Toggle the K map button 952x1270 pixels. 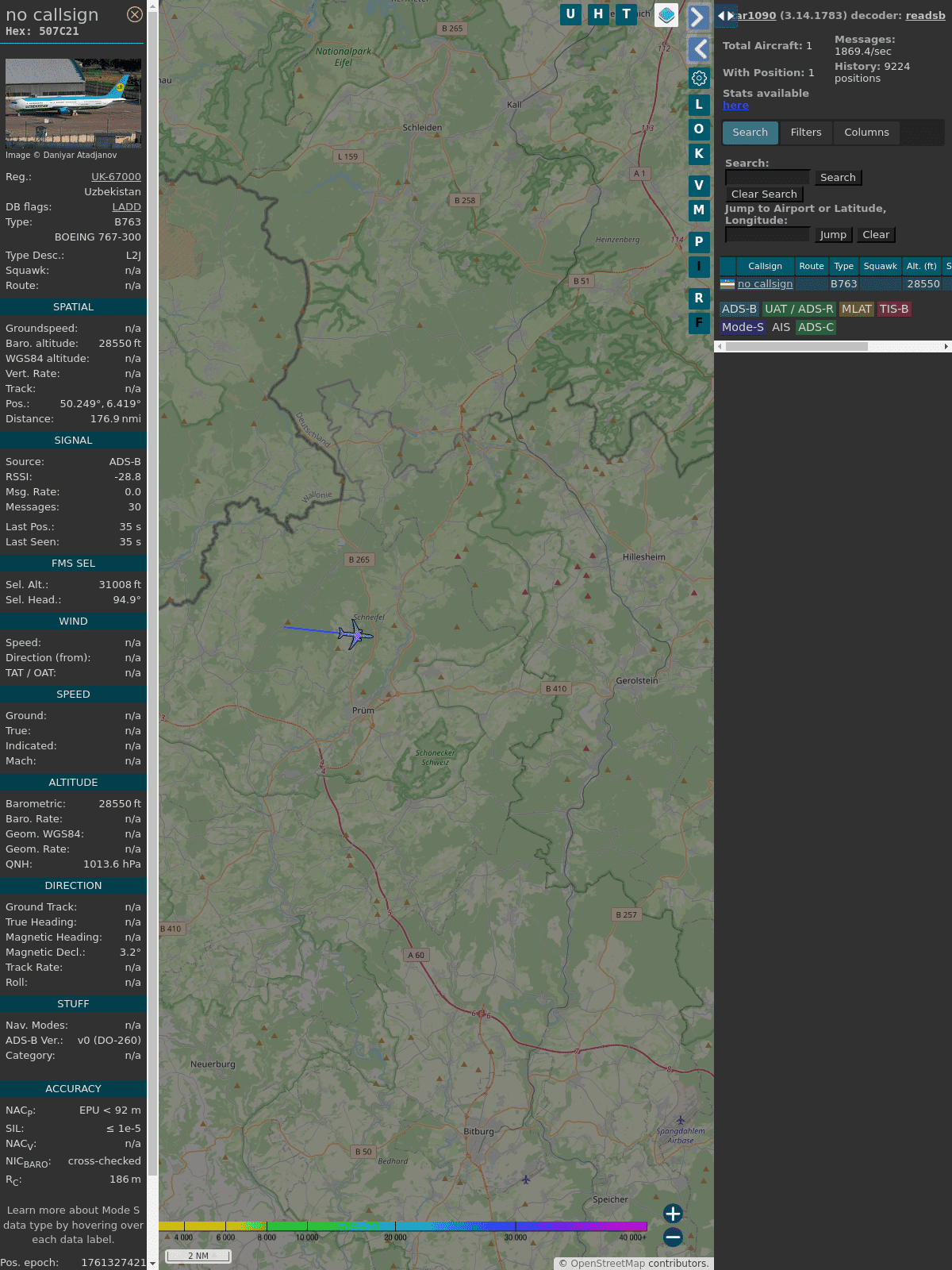[699, 154]
